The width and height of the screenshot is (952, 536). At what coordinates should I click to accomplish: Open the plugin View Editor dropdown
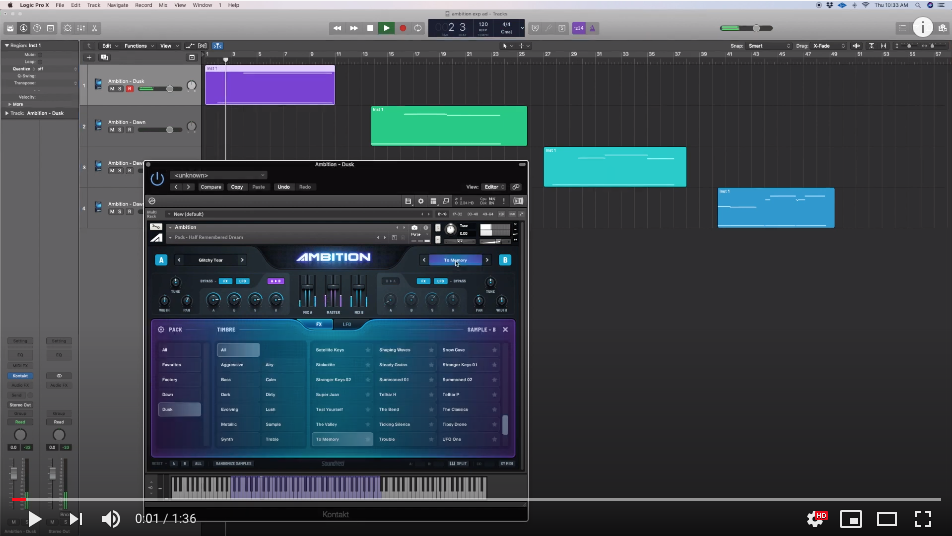(493, 187)
